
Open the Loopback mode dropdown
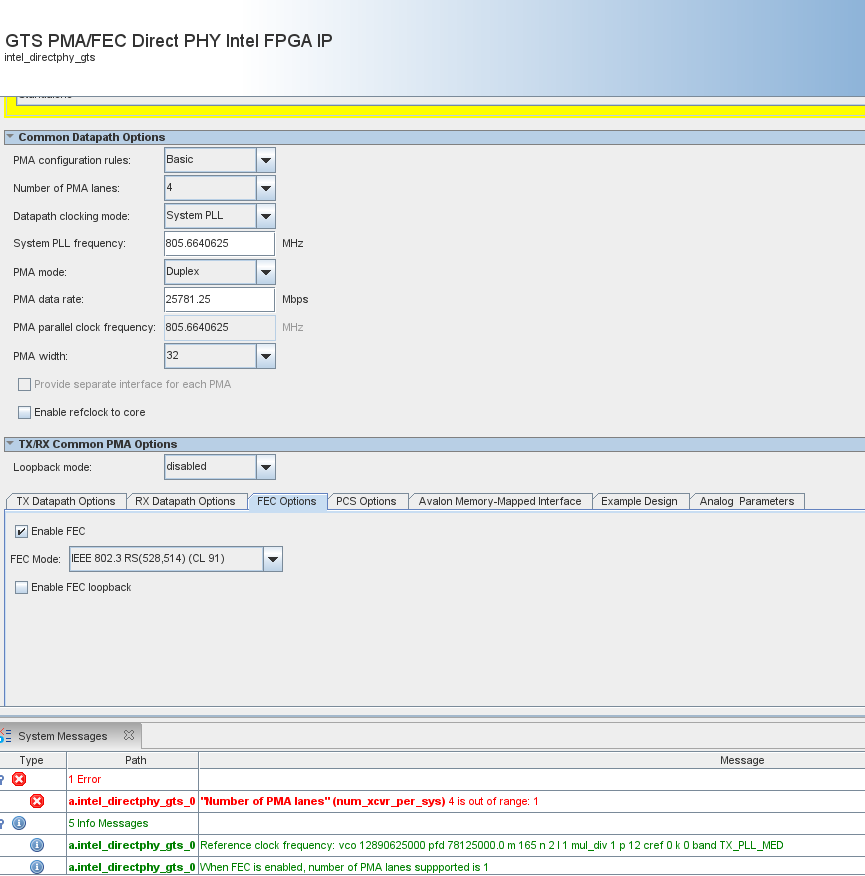(x=266, y=467)
